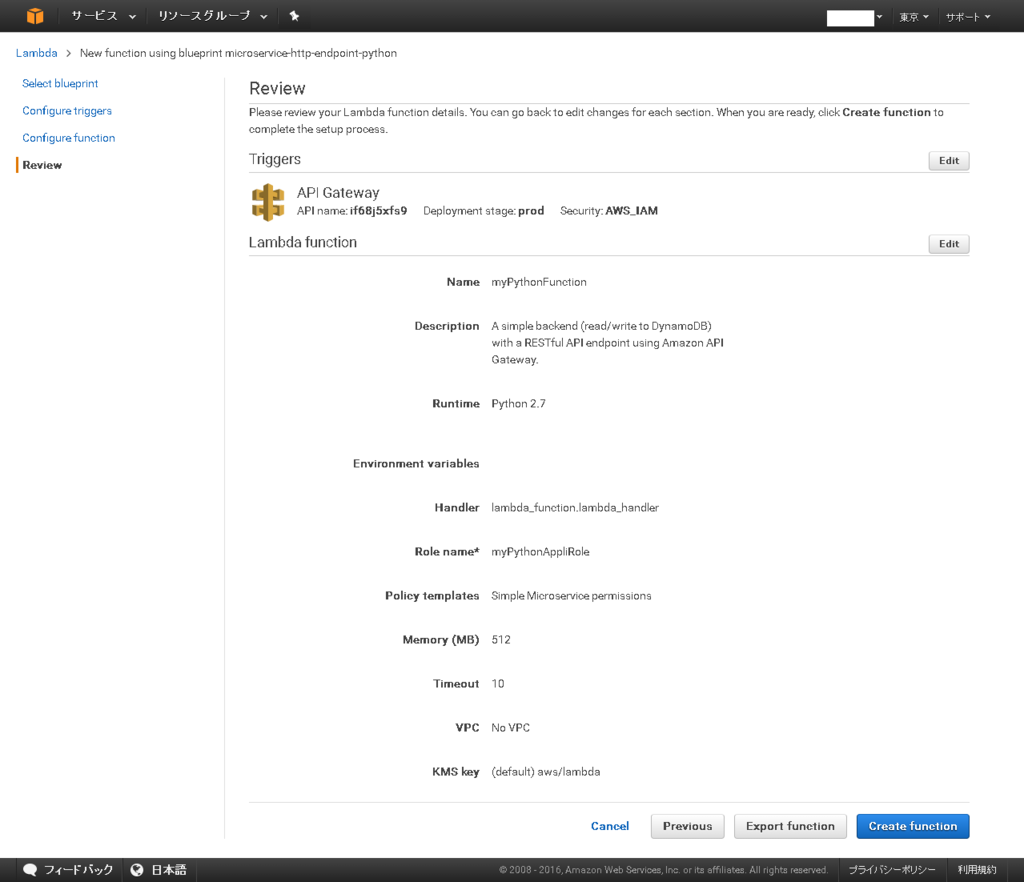Go to Select blueprint step
1024x882 pixels.
(60, 84)
